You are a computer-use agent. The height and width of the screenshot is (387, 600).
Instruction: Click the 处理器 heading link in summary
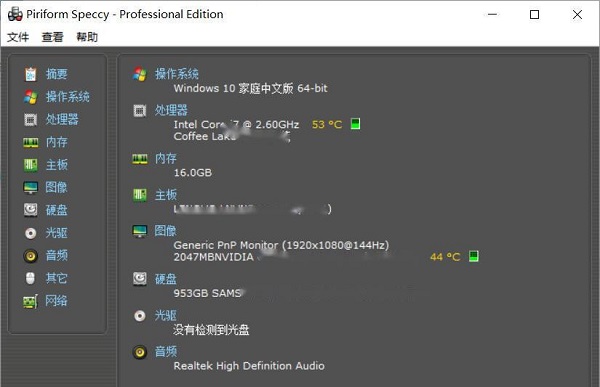coord(171,110)
